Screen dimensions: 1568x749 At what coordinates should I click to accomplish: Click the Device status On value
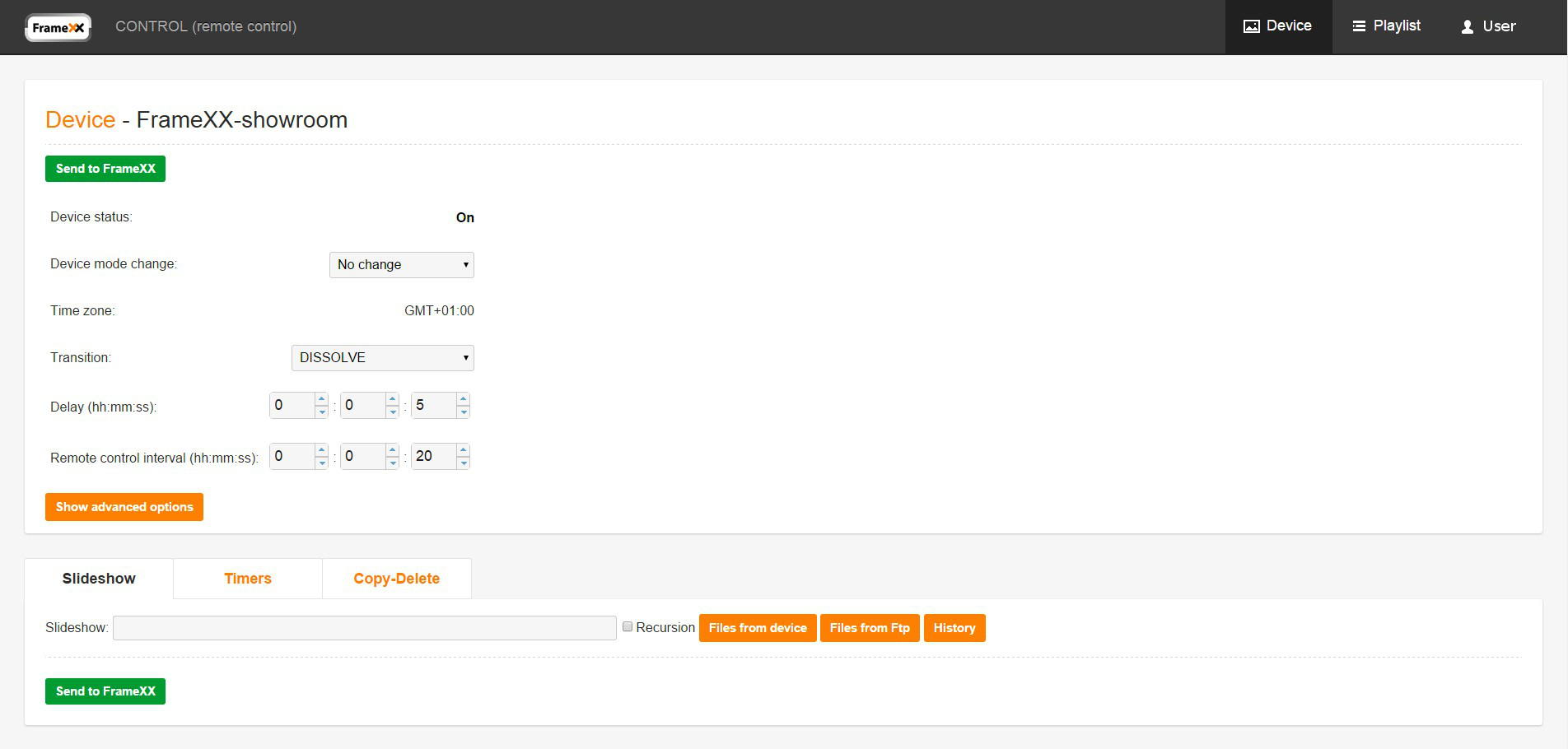pyautogui.click(x=465, y=217)
